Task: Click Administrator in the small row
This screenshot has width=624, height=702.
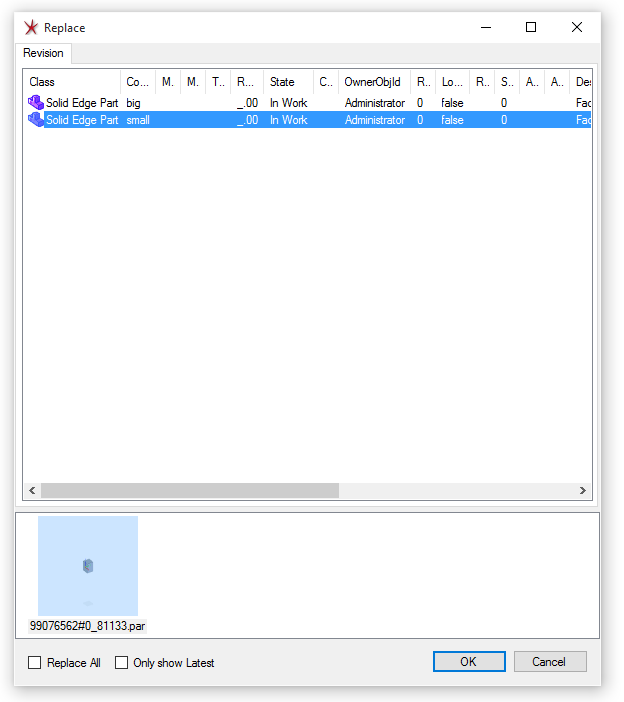Action: pyautogui.click(x=375, y=120)
